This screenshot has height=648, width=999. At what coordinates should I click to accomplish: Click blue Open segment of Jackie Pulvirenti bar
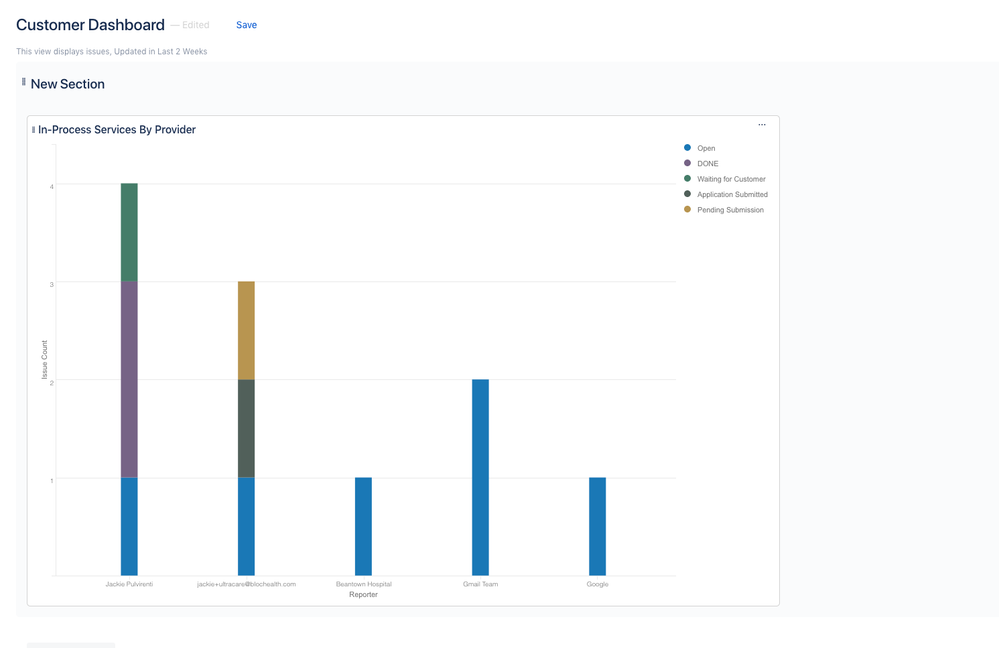point(129,526)
